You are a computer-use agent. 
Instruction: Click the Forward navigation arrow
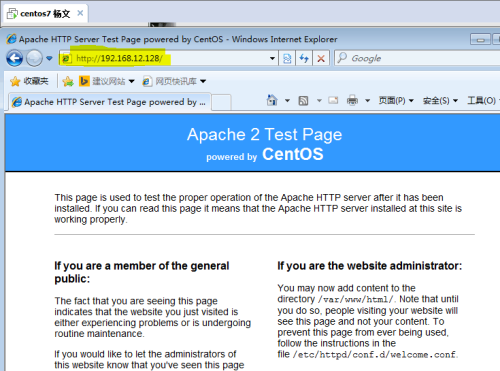[x=34, y=59]
